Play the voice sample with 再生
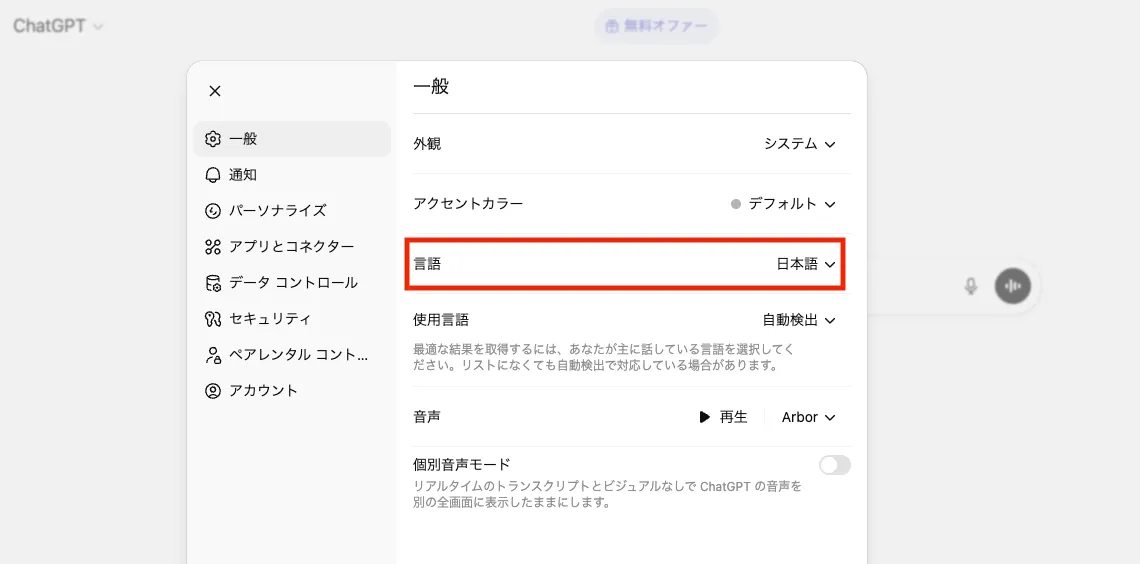 tap(723, 417)
